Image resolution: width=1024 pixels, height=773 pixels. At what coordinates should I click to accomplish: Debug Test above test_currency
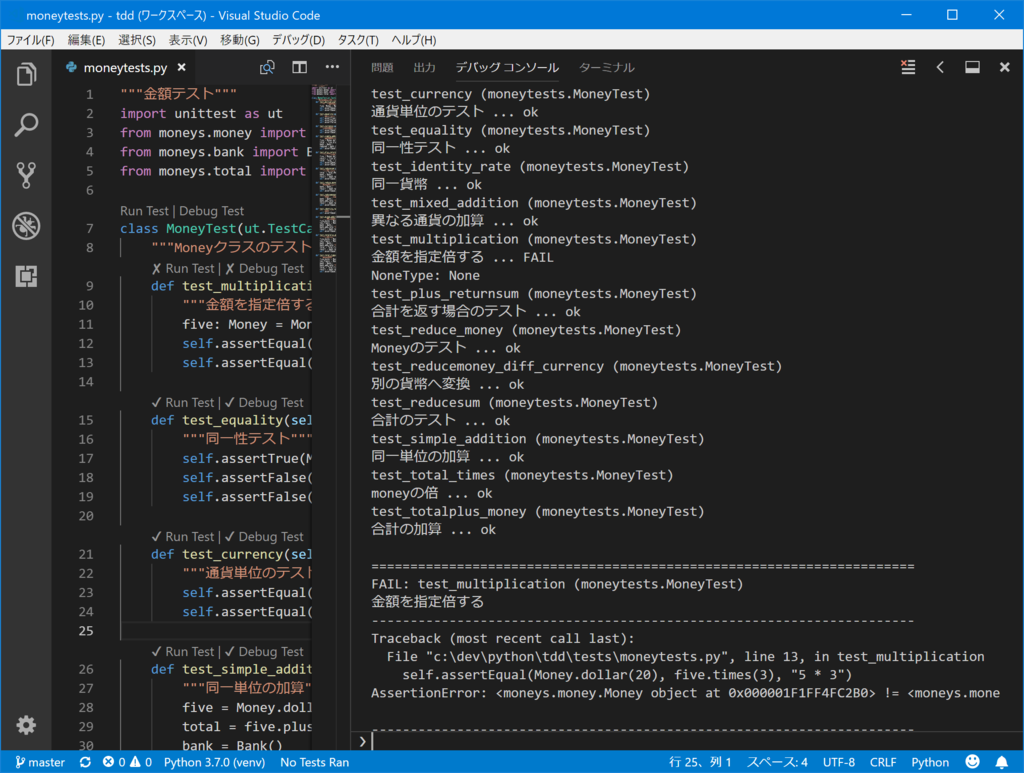(x=264, y=537)
